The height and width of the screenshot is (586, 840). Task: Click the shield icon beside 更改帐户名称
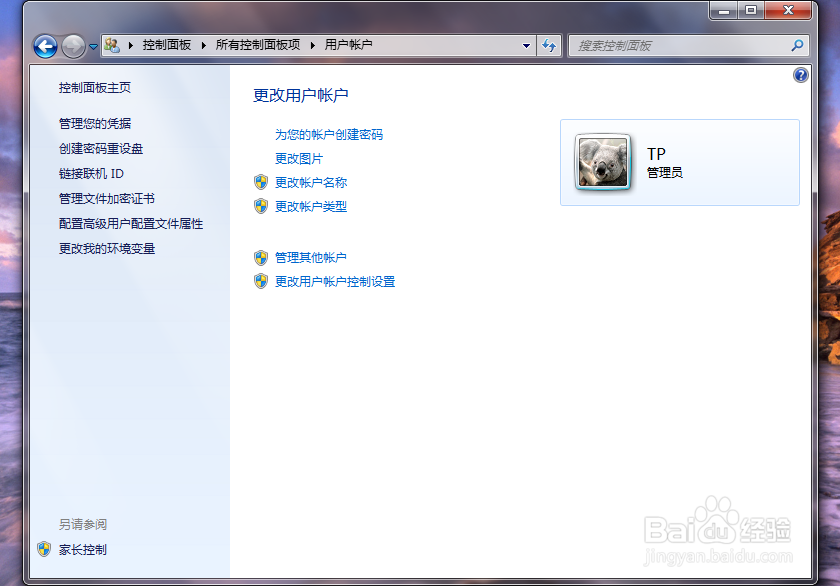(x=261, y=182)
